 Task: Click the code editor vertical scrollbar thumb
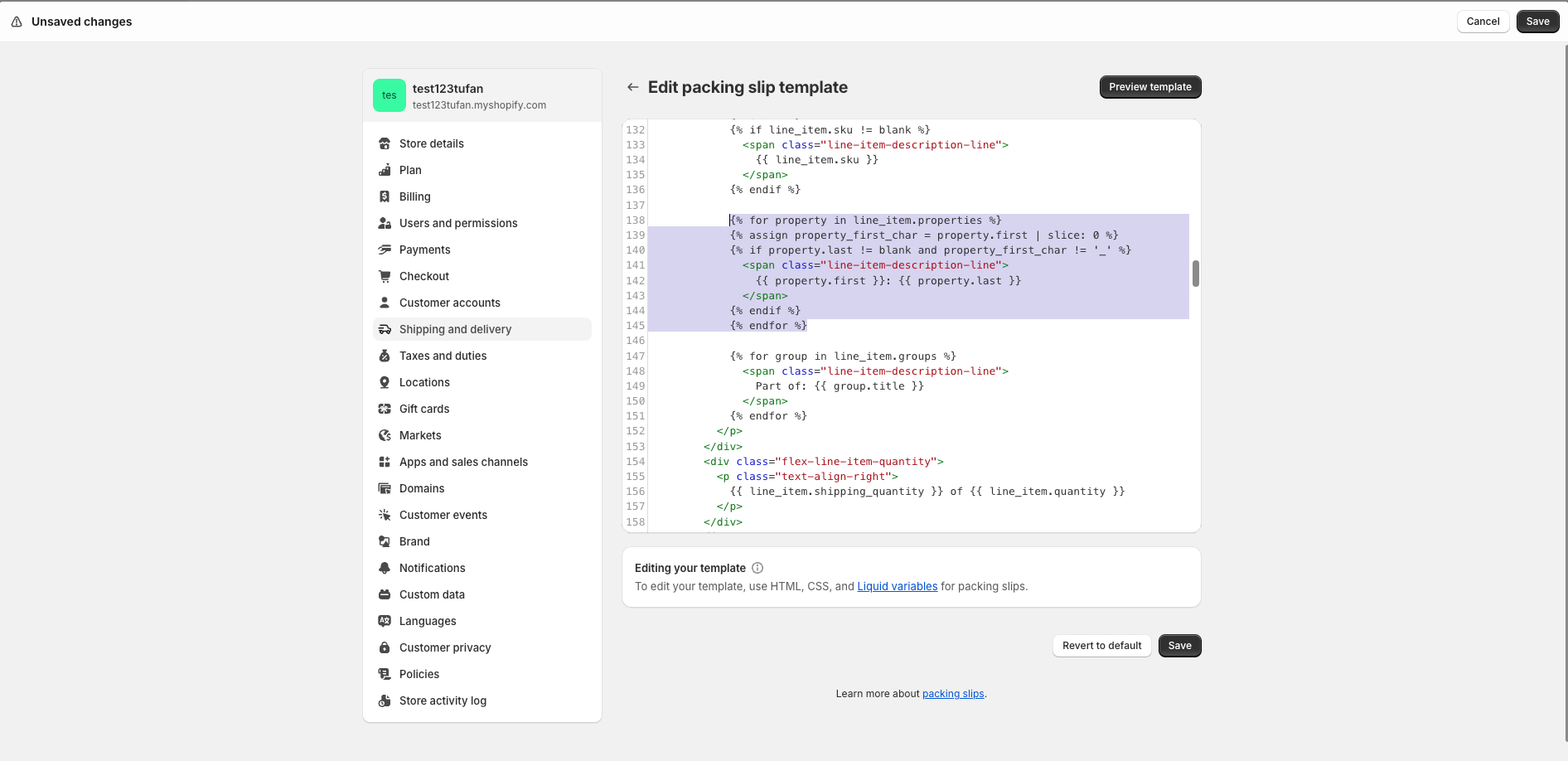[x=1196, y=274]
